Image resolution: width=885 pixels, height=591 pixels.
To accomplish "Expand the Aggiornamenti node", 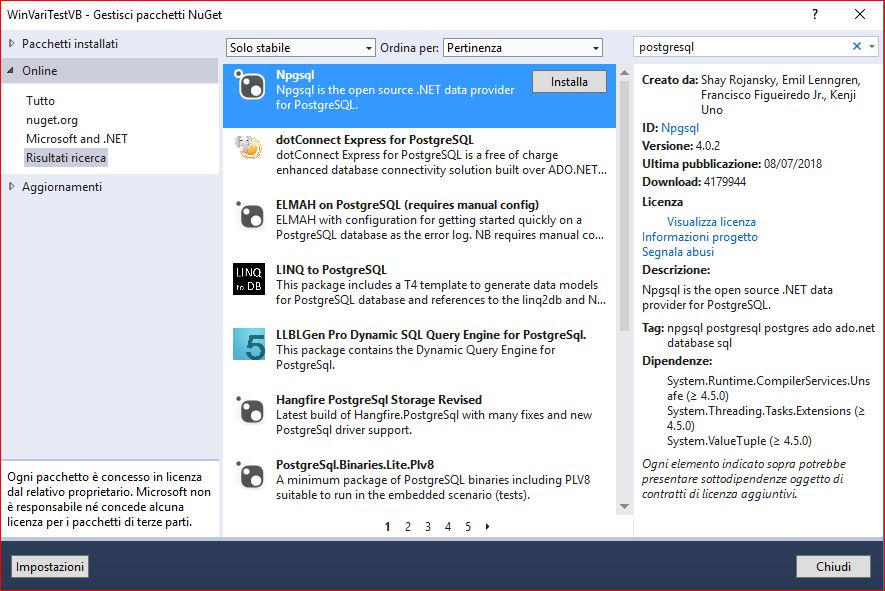I will pos(11,186).
